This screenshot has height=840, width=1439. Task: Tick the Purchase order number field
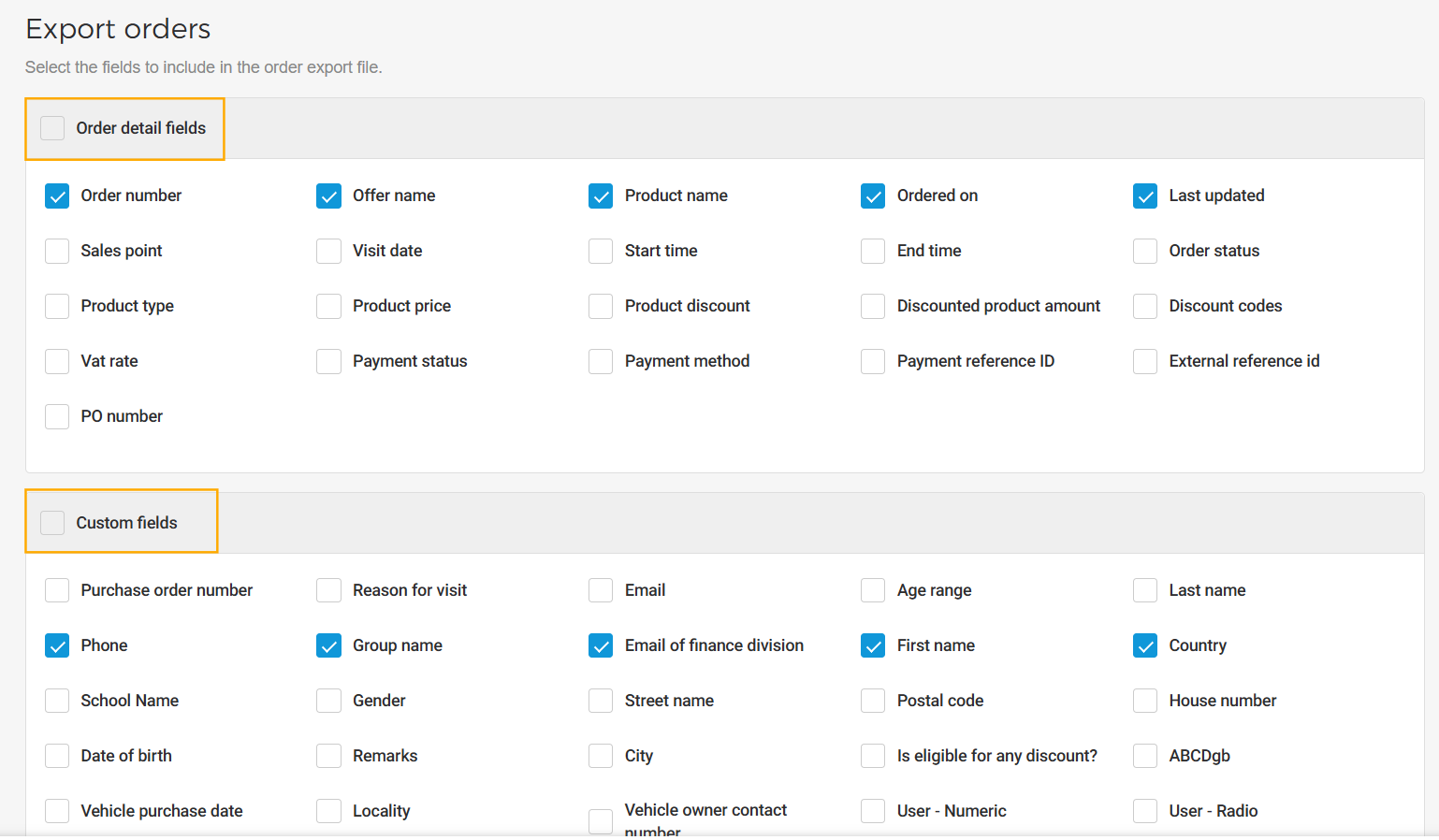tap(57, 590)
